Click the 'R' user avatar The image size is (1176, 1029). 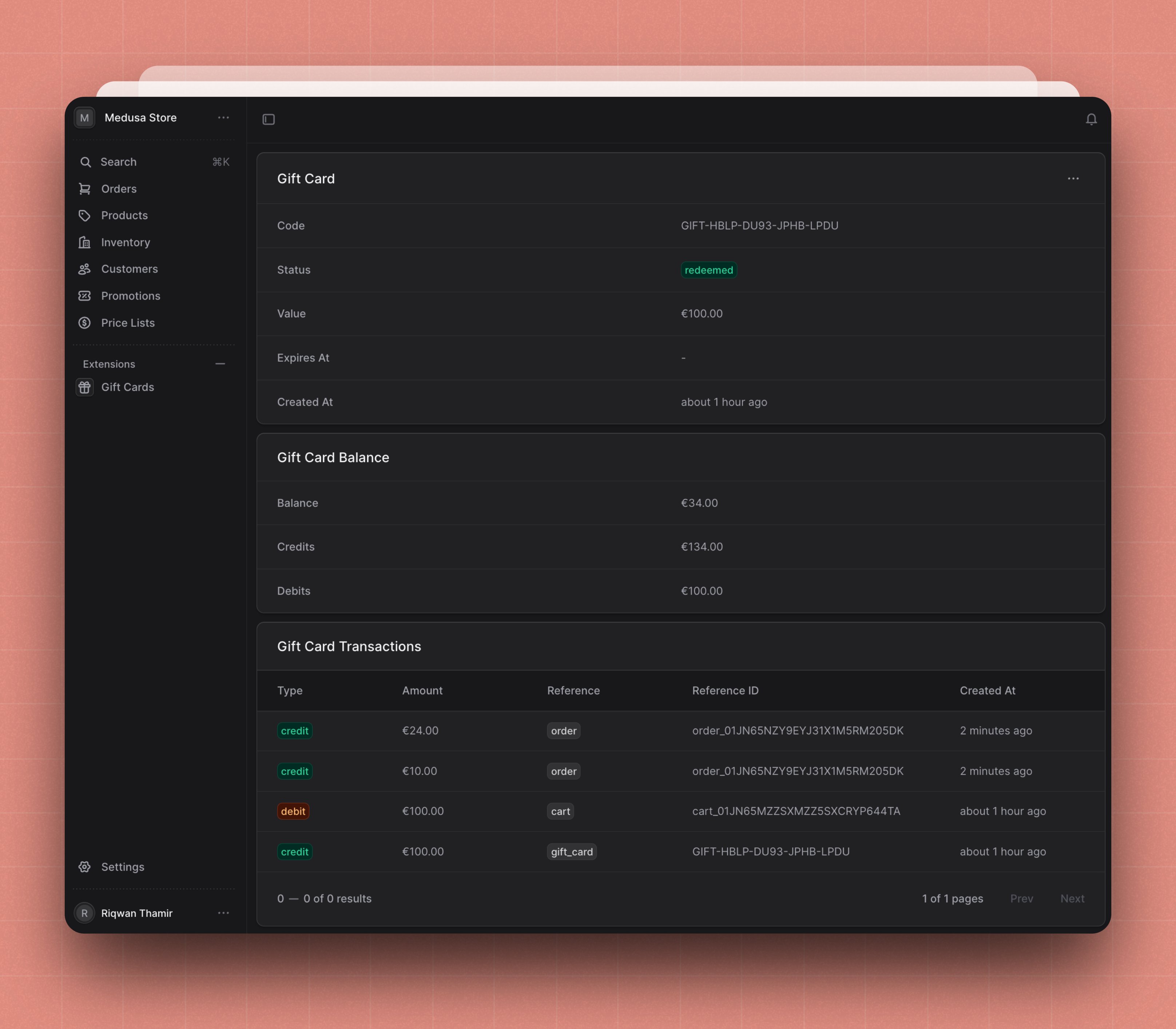tap(84, 913)
